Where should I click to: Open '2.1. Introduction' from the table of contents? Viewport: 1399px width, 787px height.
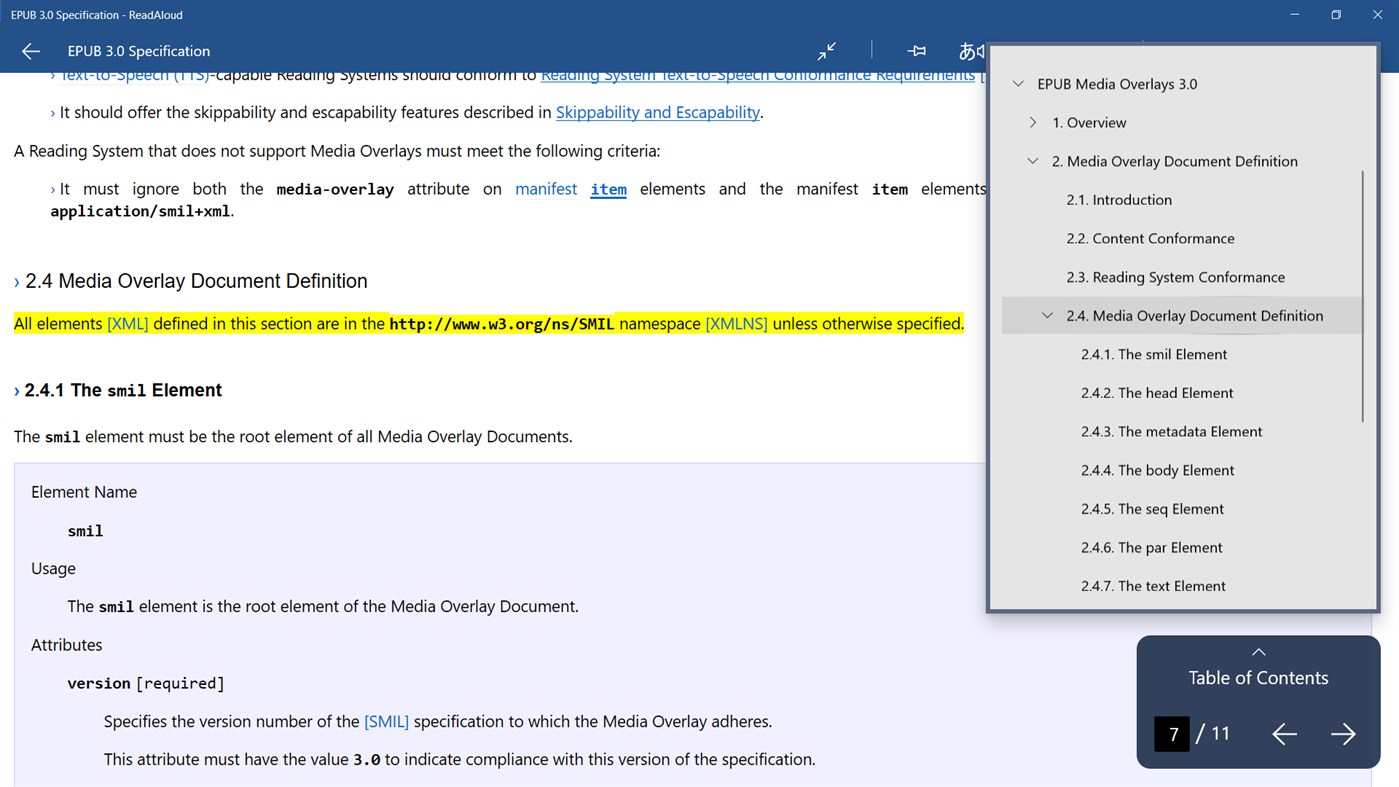click(x=1119, y=199)
